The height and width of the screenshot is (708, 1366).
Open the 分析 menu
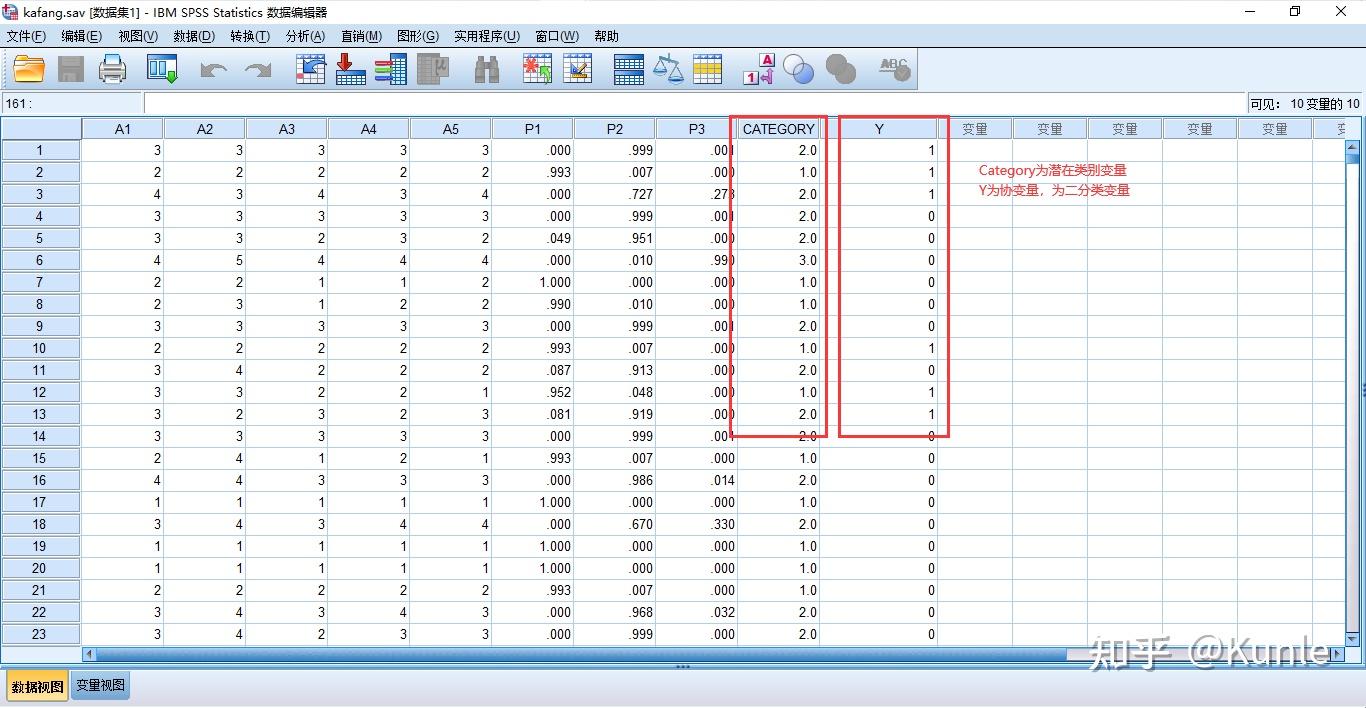(305, 36)
